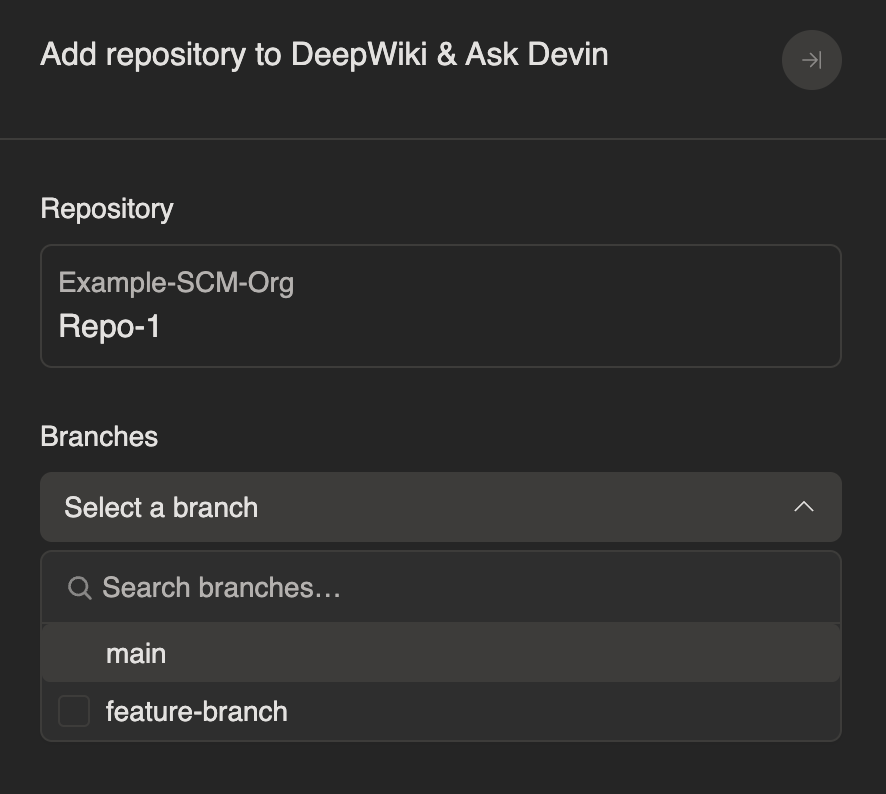Select the search icon in the branch filter
Image resolution: width=886 pixels, height=794 pixels.
coord(78,588)
